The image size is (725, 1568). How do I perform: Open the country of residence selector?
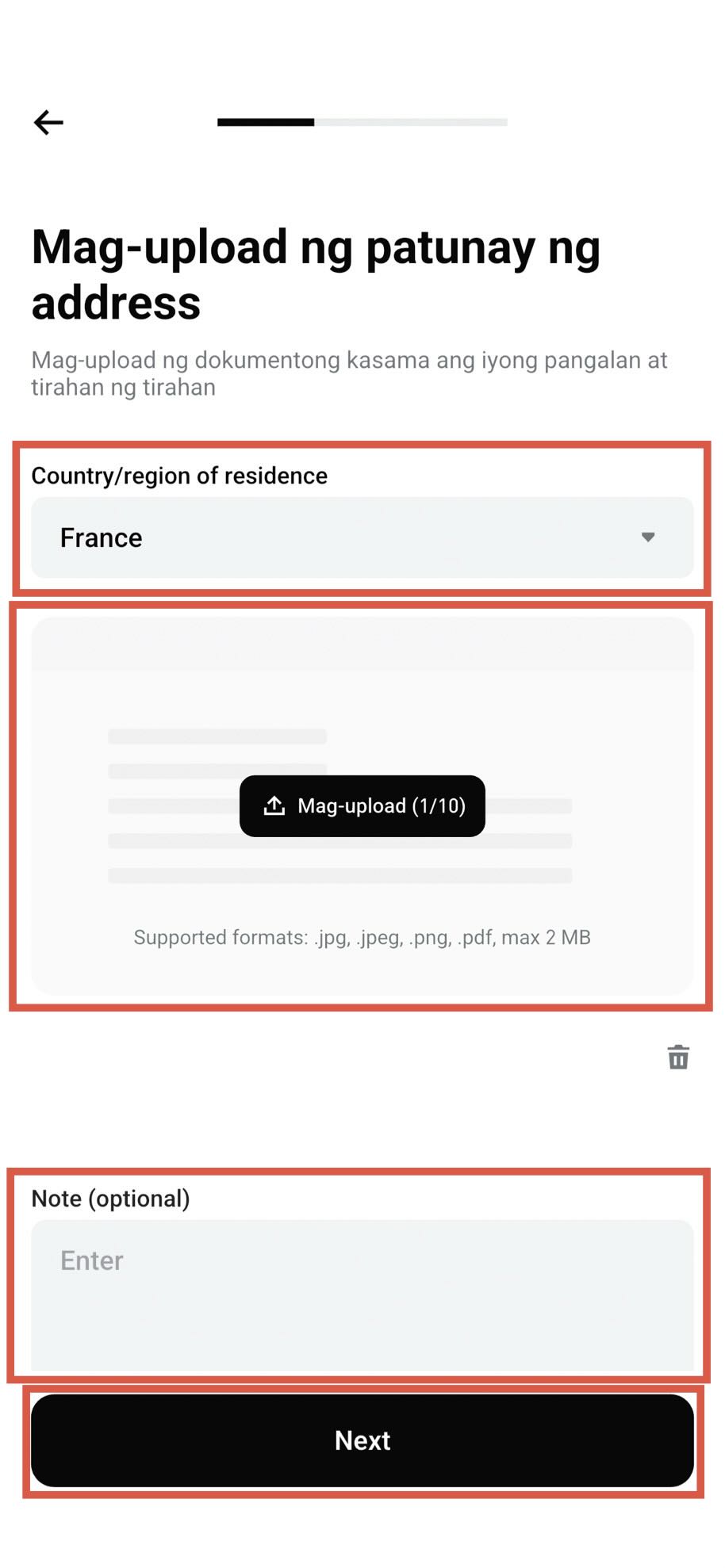[362, 537]
